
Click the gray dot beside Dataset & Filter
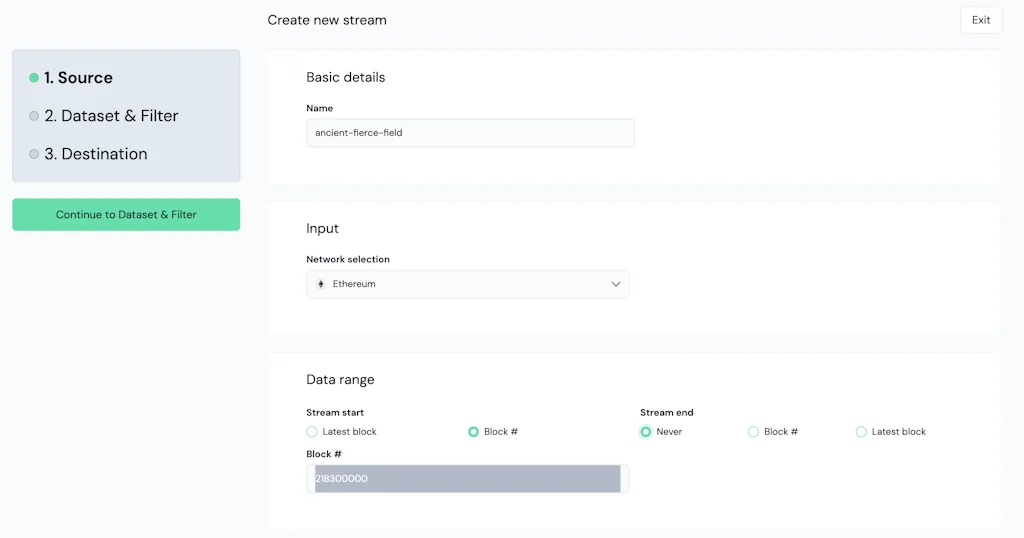[x=34, y=116]
